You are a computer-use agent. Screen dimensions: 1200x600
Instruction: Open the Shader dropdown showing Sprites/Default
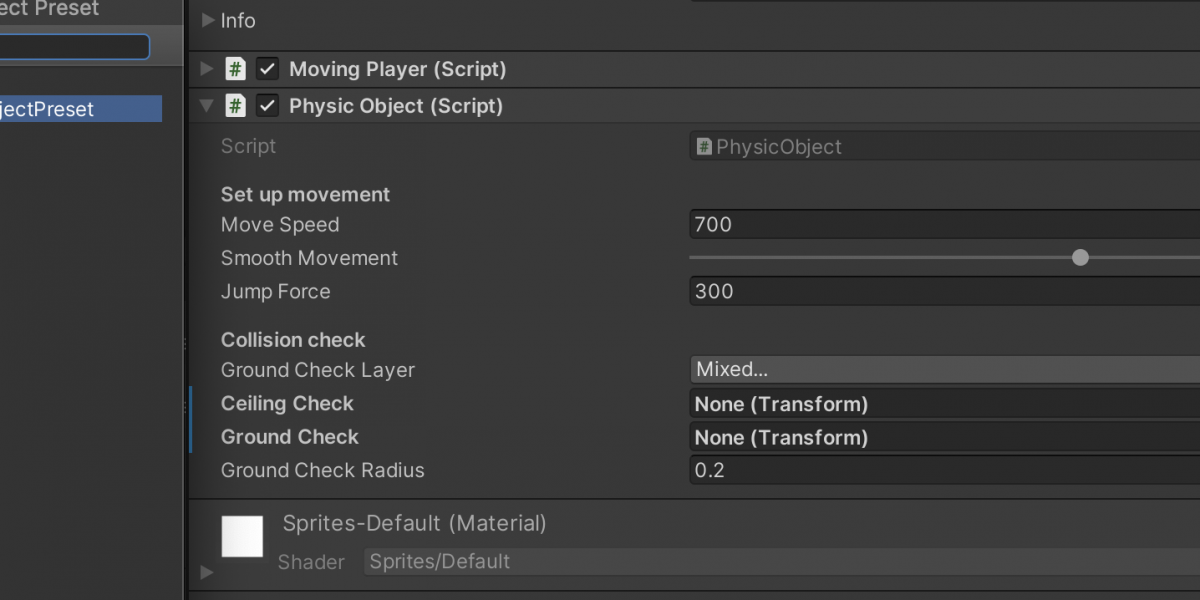click(780, 562)
